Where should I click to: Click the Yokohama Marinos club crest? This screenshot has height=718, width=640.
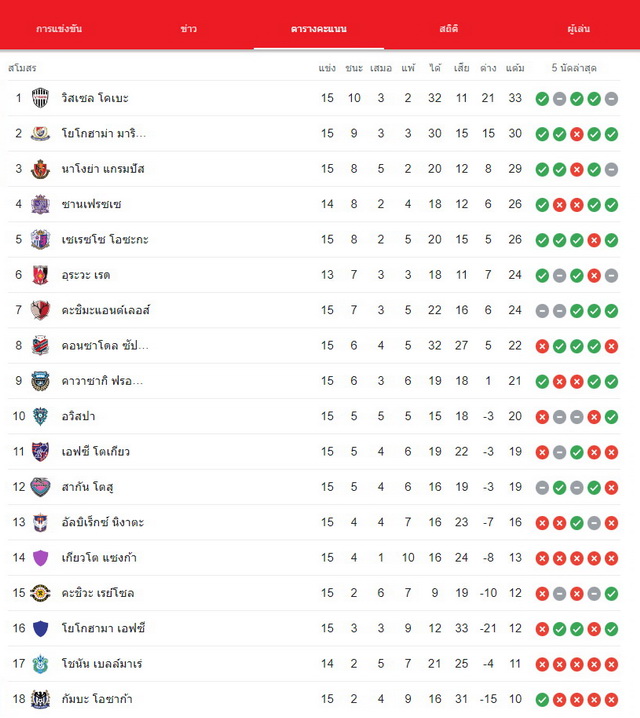40,133
